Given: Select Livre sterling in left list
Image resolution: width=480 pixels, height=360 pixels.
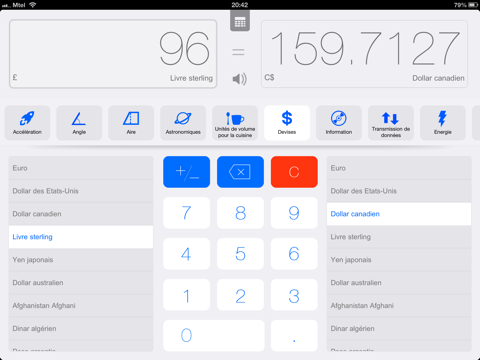Looking at the screenshot, I should pos(81,237).
